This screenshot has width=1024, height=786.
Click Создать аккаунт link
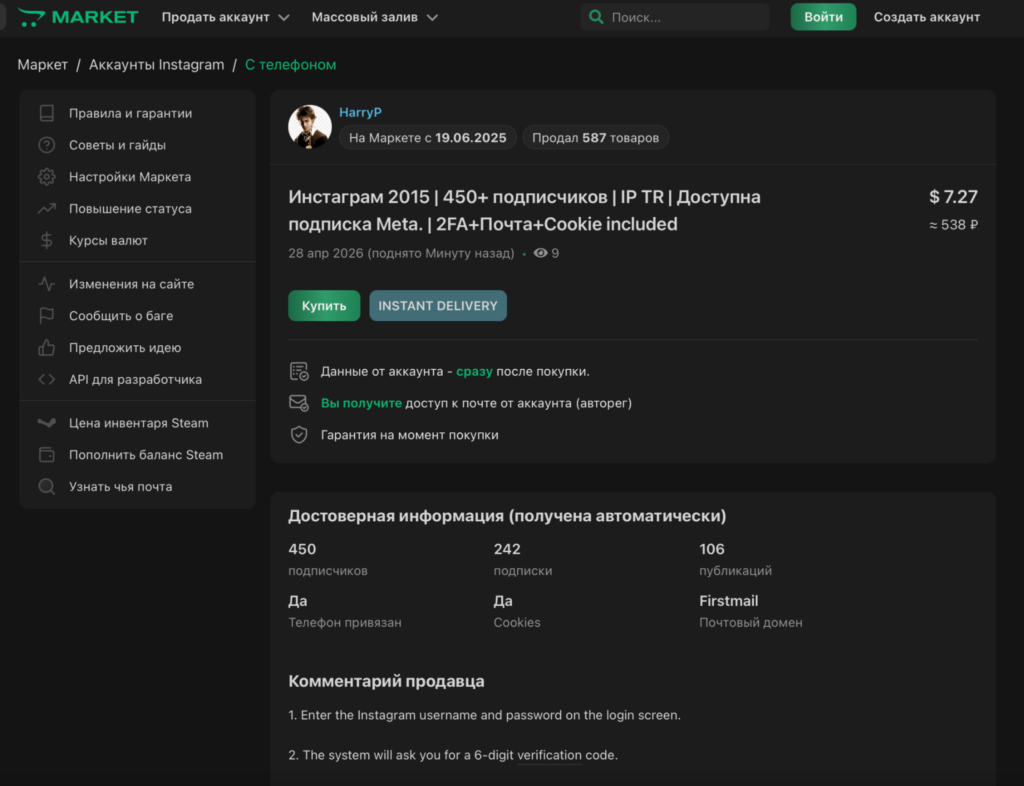(x=926, y=17)
